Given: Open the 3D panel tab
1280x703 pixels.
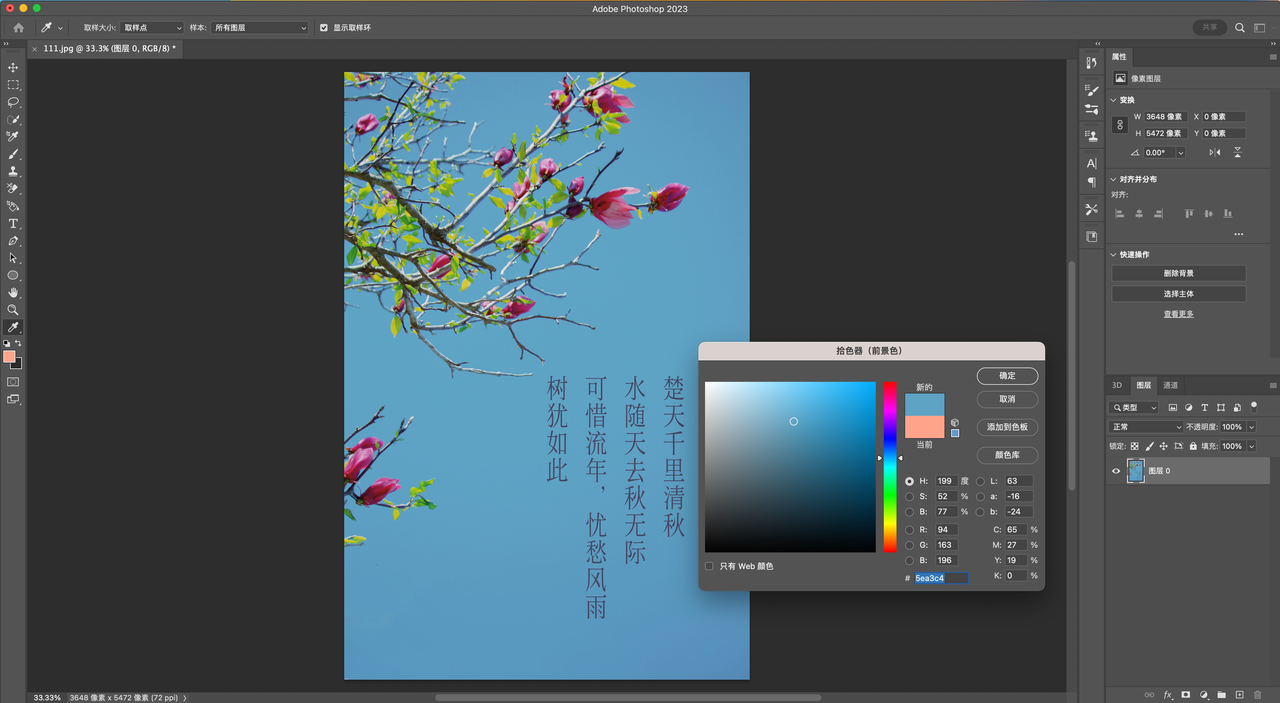Looking at the screenshot, I should coord(1117,385).
